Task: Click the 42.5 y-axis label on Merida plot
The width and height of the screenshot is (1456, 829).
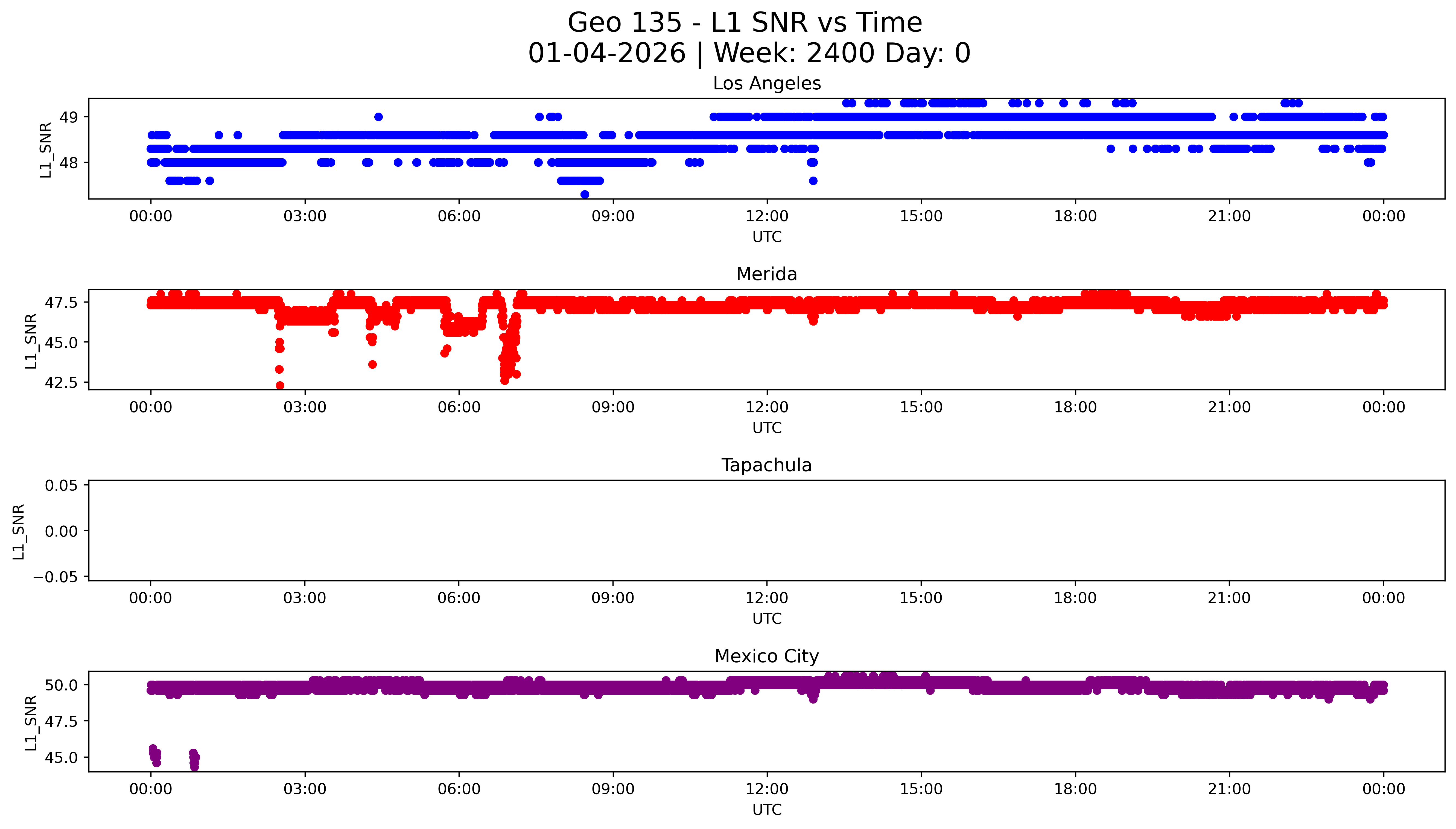Action: [x=61, y=383]
